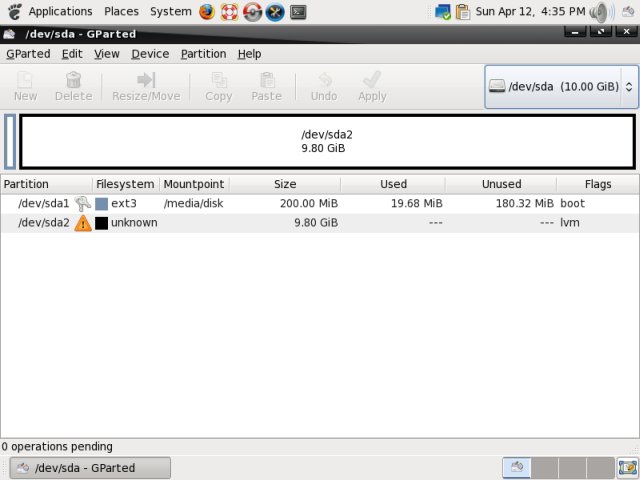Image resolution: width=640 pixels, height=480 pixels.
Task: Click the Undo toolbar icon
Action: tap(324, 80)
